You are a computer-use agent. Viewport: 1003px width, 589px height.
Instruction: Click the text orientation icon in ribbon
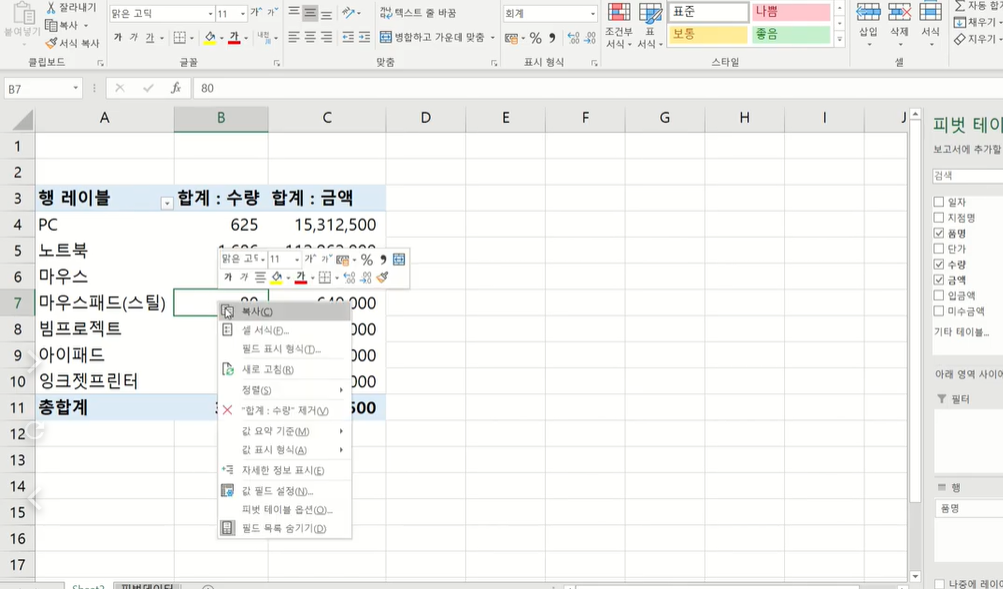pos(349,13)
